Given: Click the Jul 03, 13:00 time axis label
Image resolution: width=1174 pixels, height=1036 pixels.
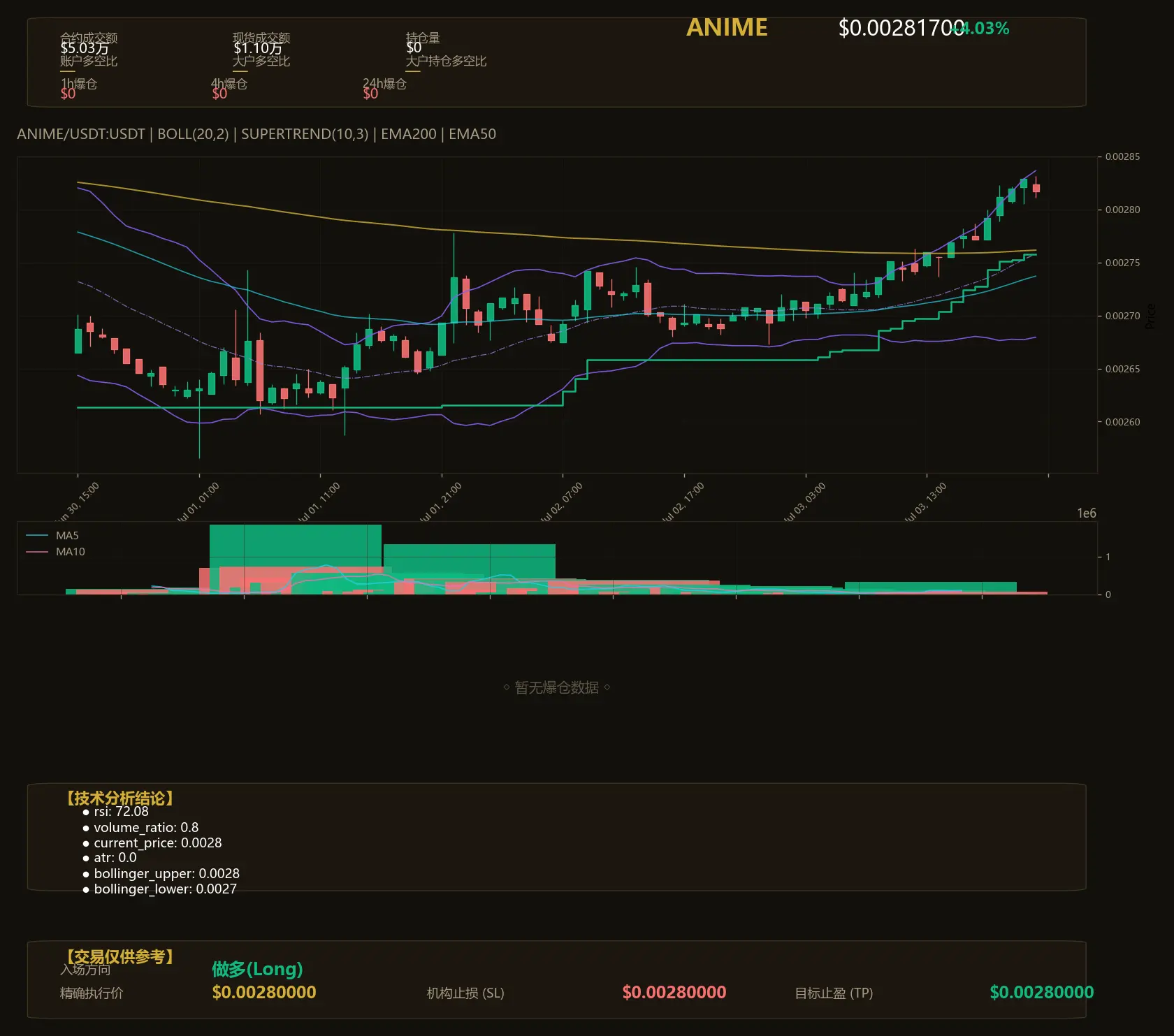Looking at the screenshot, I should tap(925, 503).
